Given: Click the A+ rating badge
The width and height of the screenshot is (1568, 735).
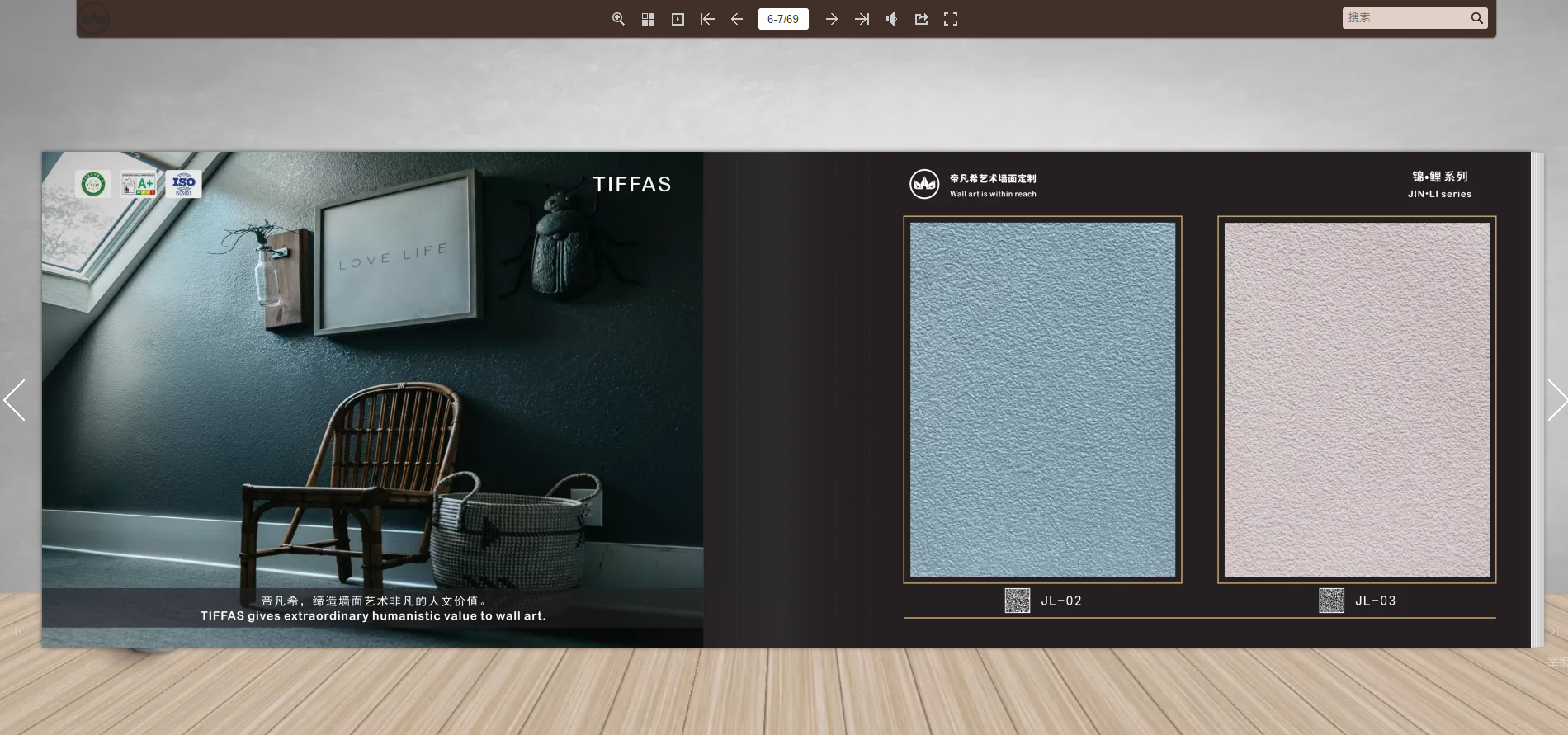Looking at the screenshot, I should [139, 183].
